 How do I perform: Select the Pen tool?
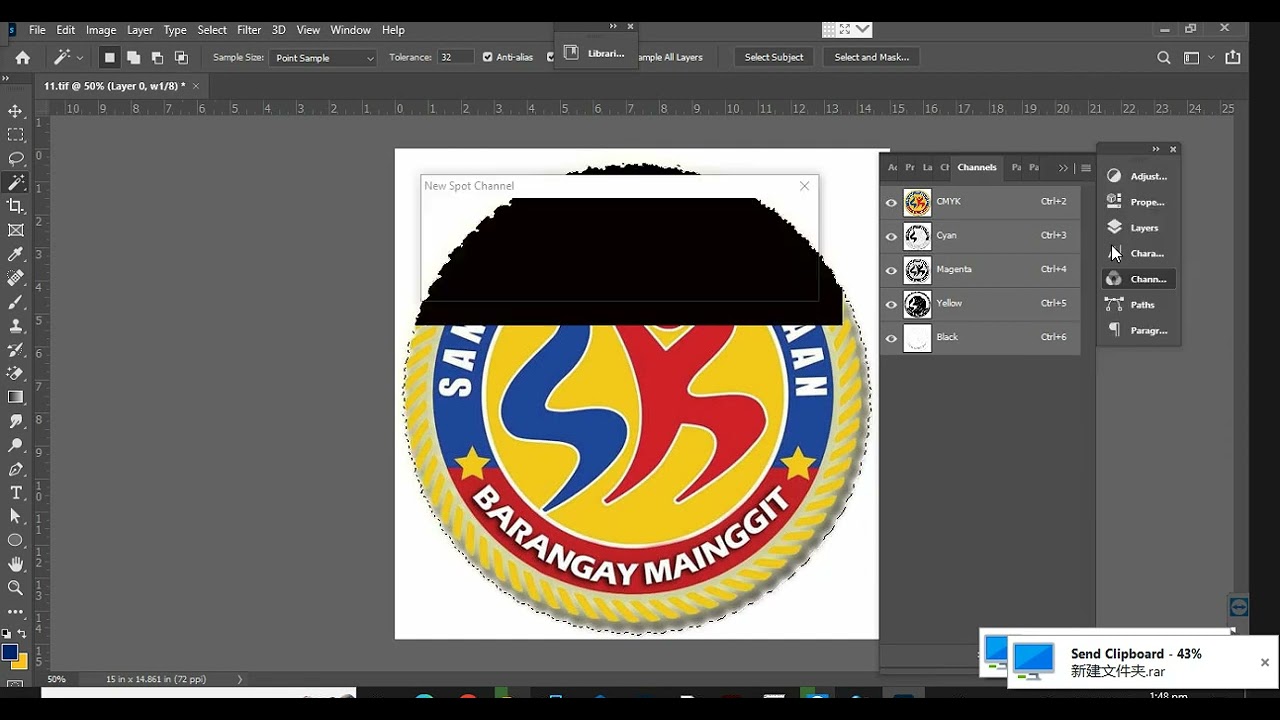tap(15, 469)
